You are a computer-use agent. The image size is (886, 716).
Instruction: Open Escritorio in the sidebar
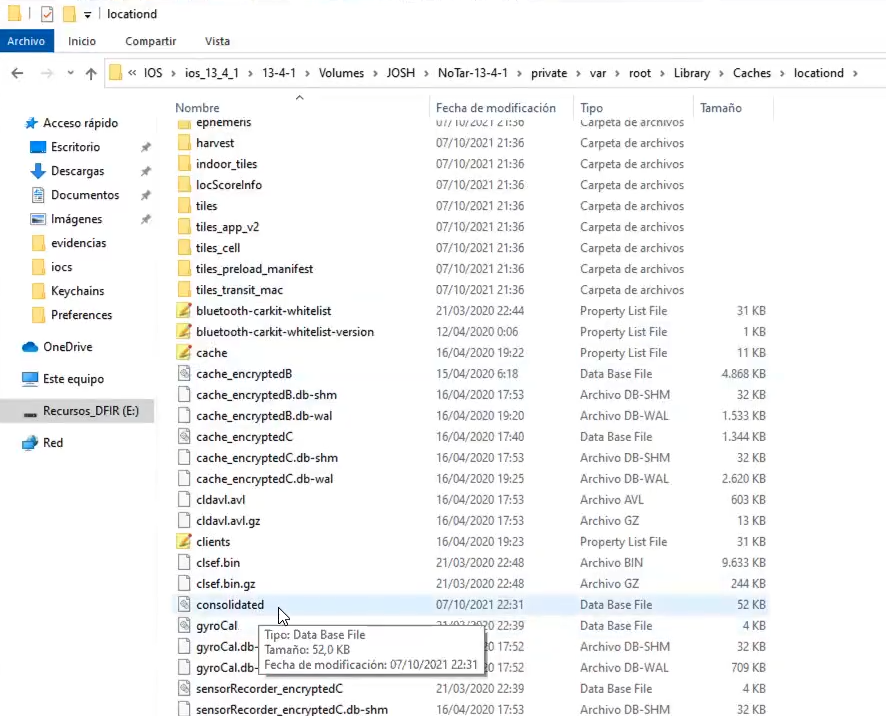click(x=75, y=147)
